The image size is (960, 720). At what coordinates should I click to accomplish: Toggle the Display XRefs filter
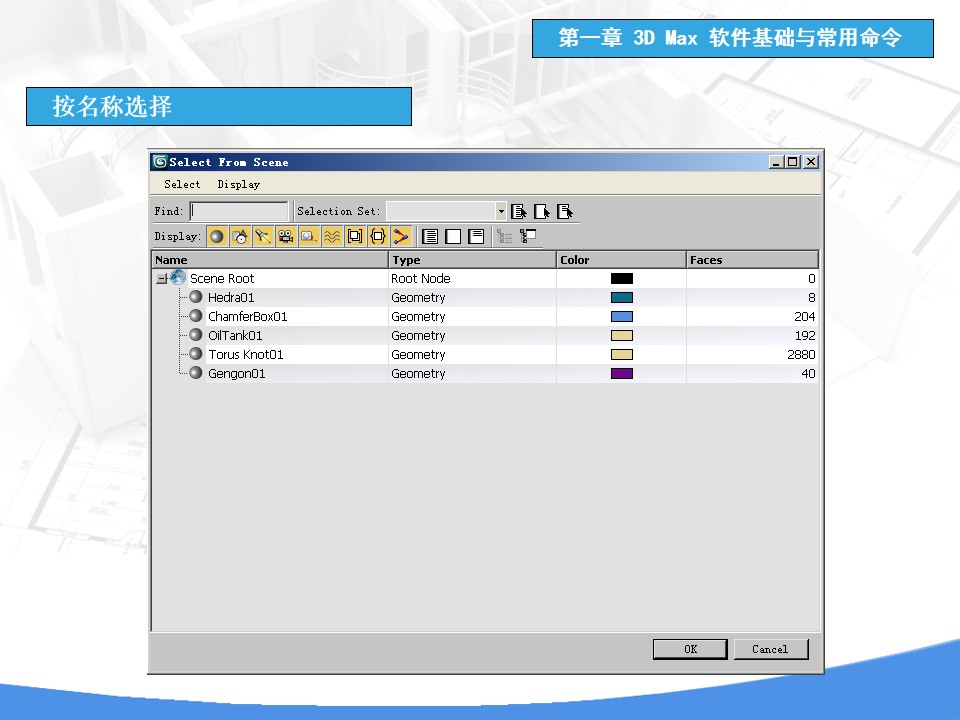378,236
